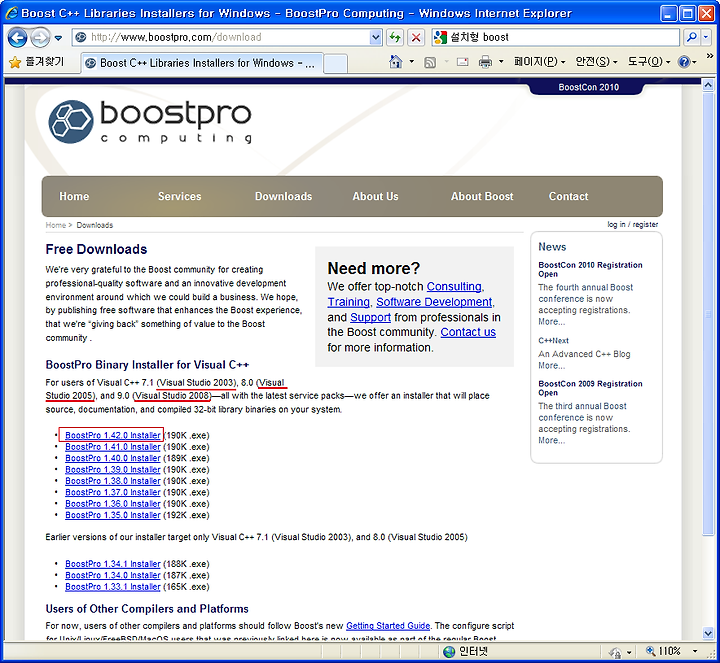
Task: Download BoostPro 1.39.0 Installer
Action: coord(112,470)
